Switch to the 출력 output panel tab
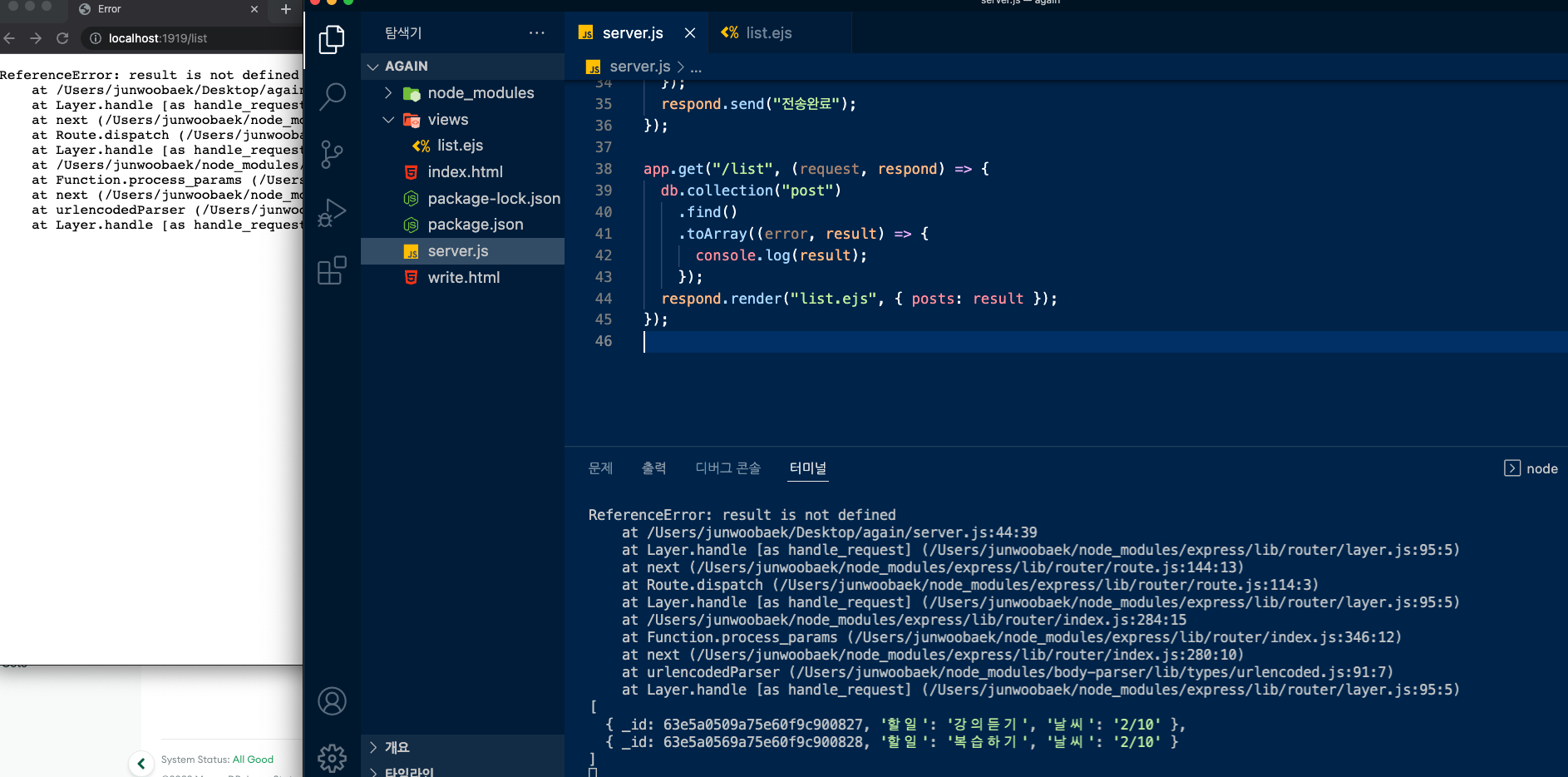 coord(654,468)
